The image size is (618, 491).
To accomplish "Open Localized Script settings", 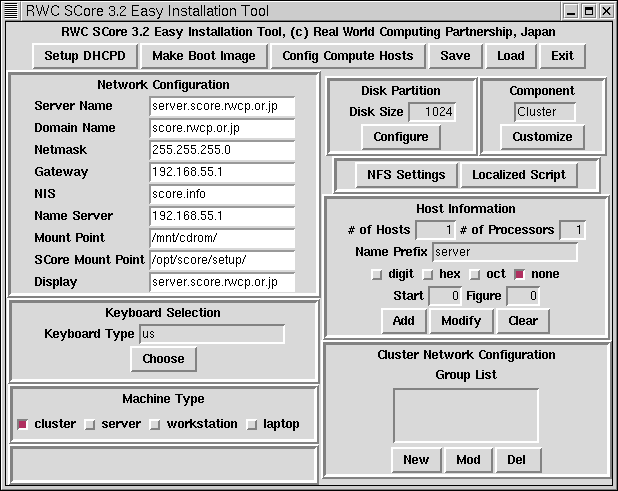I will pos(519,175).
